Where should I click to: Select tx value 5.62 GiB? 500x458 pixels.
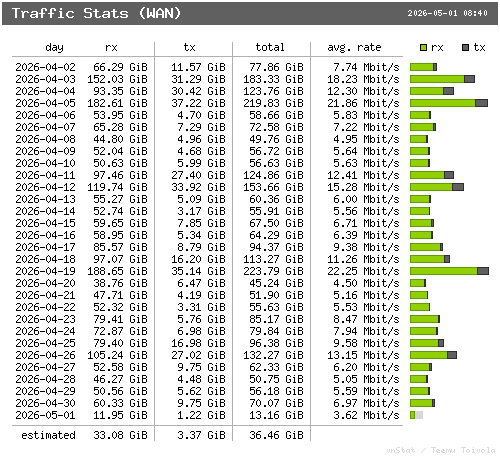pyautogui.click(x=201, y=391)
